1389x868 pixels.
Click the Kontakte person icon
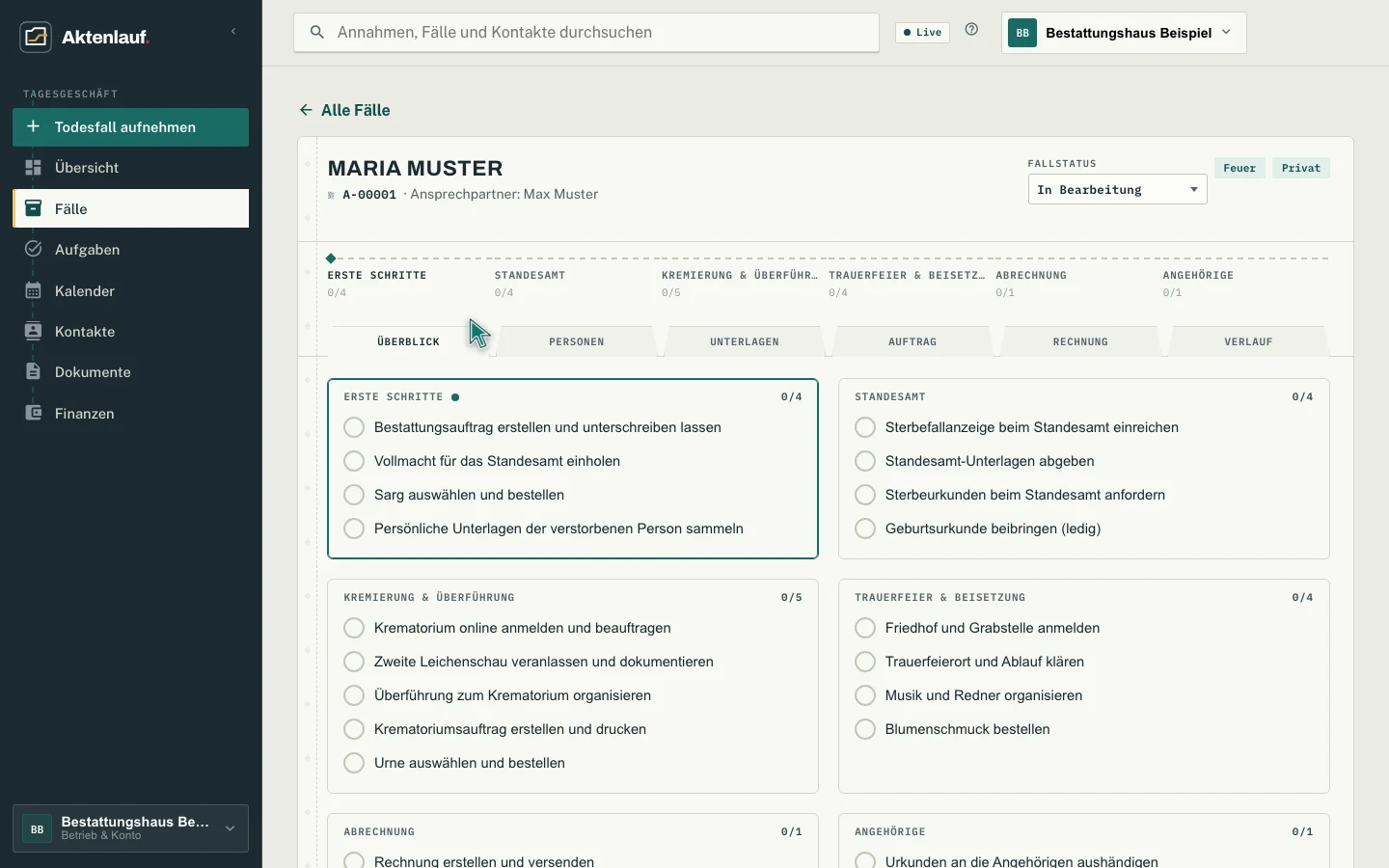pyautogui.click(x=33, y=331)
